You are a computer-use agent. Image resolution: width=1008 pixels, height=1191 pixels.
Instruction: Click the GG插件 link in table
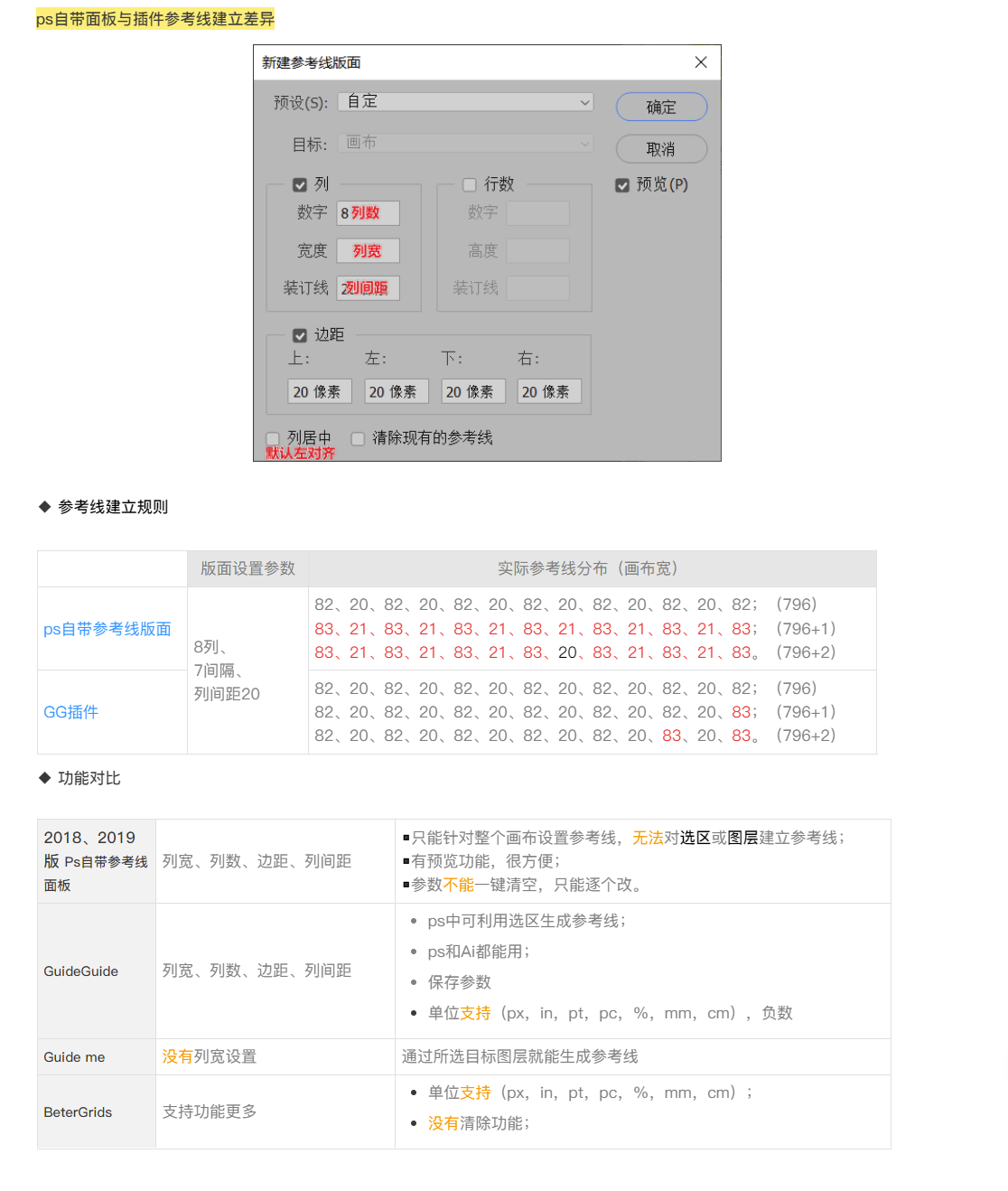tap(71, 712)
